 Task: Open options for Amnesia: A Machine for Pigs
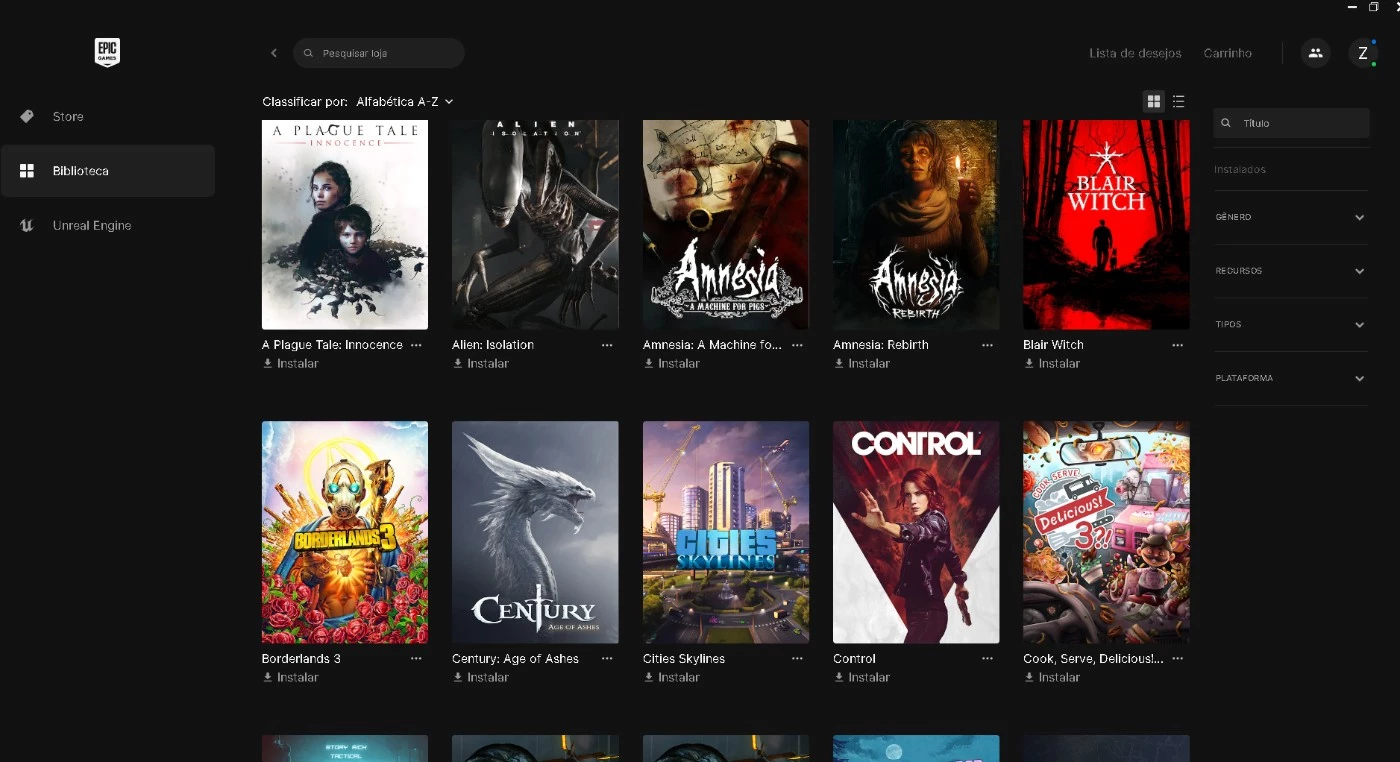click(797, 345)
